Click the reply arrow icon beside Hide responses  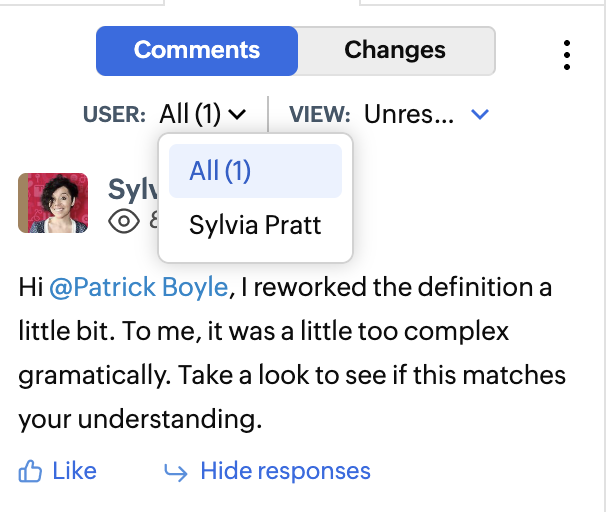point(176,472)
